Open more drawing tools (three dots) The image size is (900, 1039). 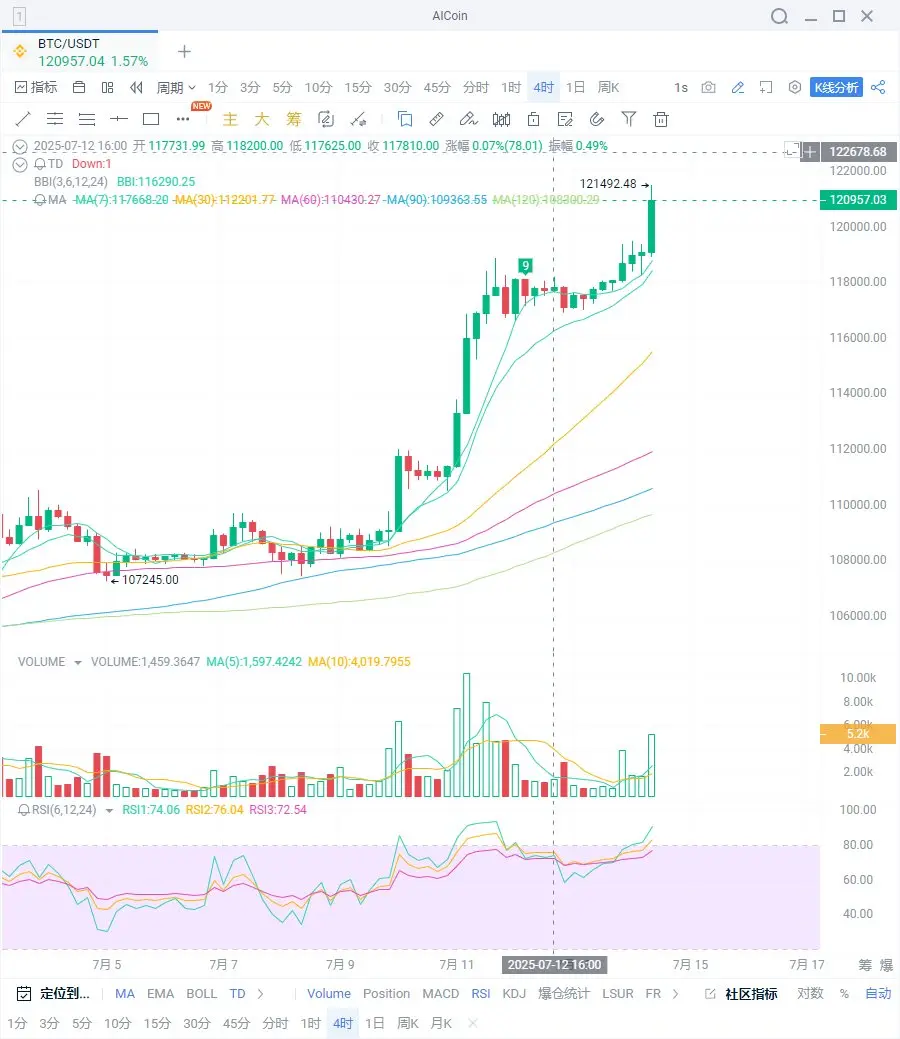[183, 119]
